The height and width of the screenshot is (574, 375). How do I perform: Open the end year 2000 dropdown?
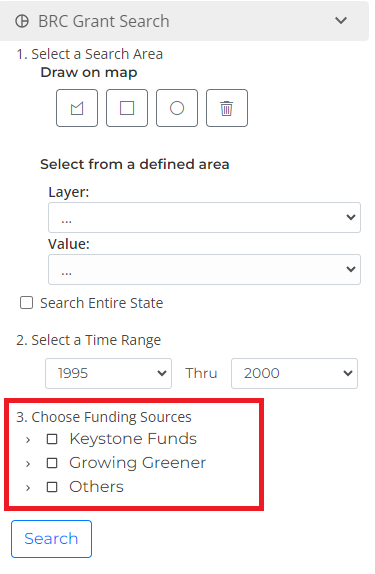tap(294, 373)
